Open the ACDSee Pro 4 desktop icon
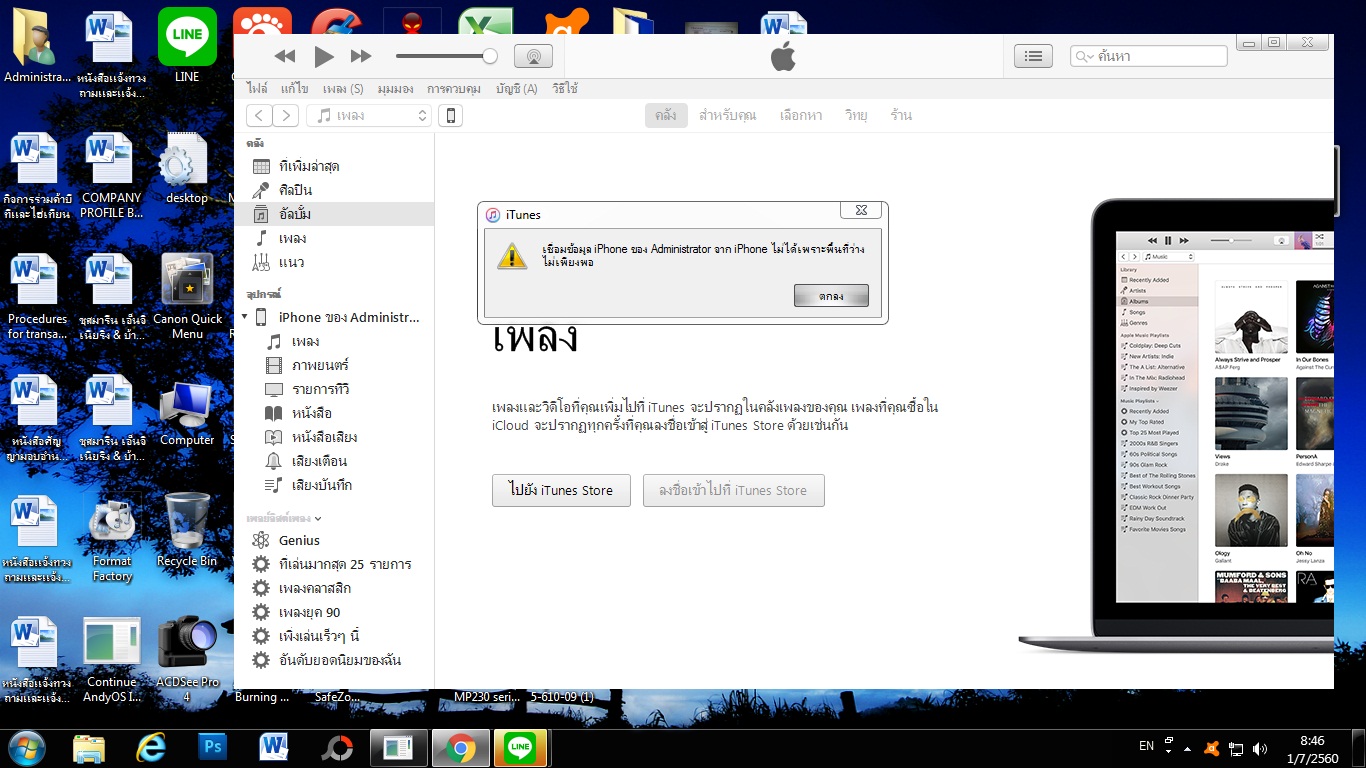Image resolution: width=1366 pixels, height=768 pixels. pyautogui.click(x=187, y=660)
